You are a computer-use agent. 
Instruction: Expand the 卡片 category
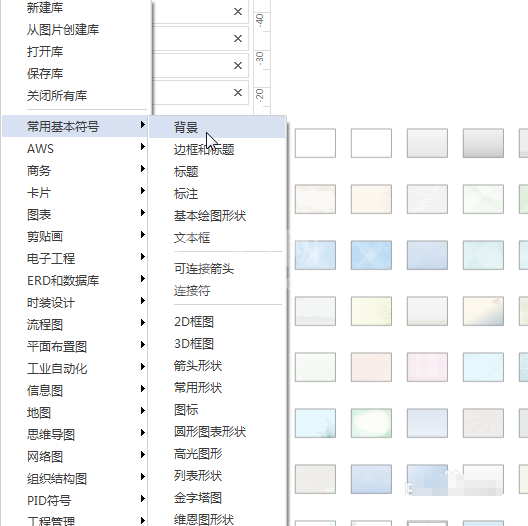(x=75, y=193)
